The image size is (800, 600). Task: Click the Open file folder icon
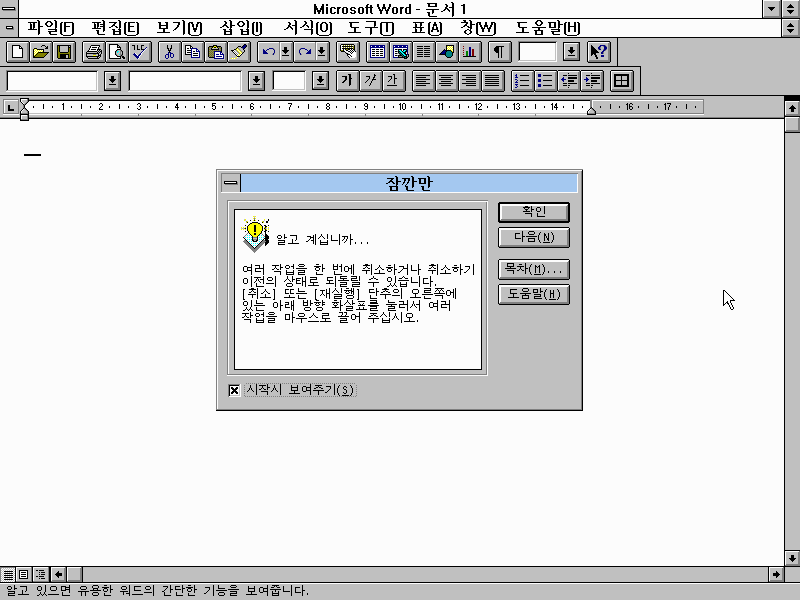(x=41, y=52)
